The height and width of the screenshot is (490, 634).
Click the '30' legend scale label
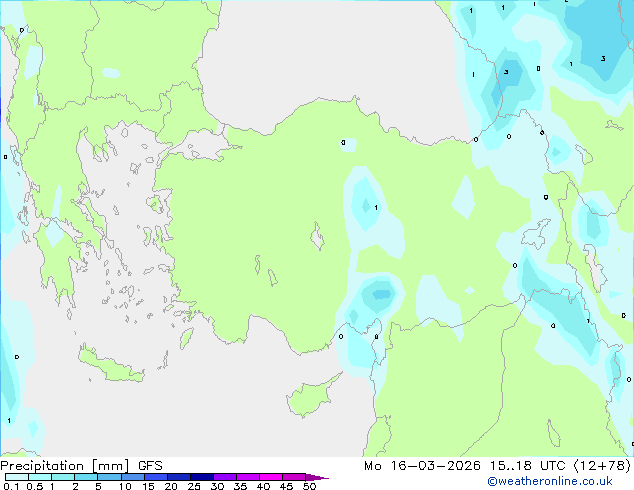pyautogui.click(x=217, y=486)
